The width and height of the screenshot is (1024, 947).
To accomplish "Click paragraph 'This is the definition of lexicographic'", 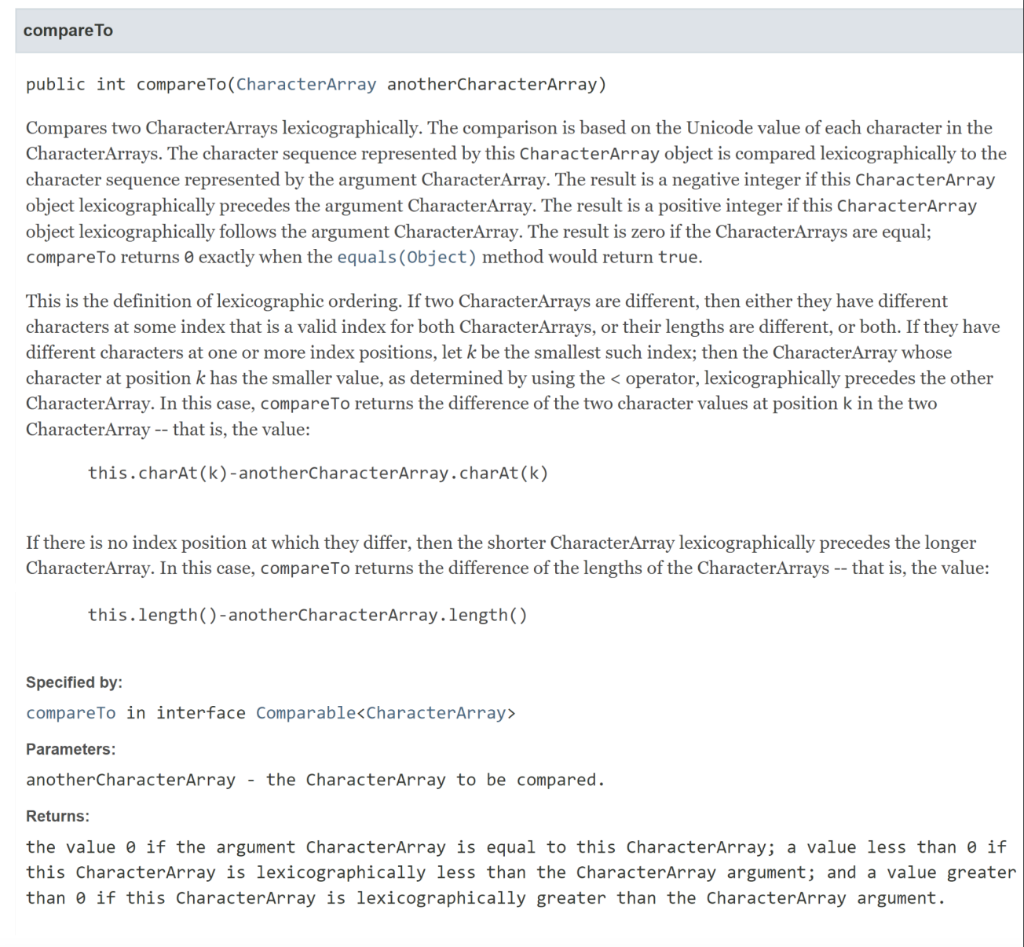I will tap(513, 365).
